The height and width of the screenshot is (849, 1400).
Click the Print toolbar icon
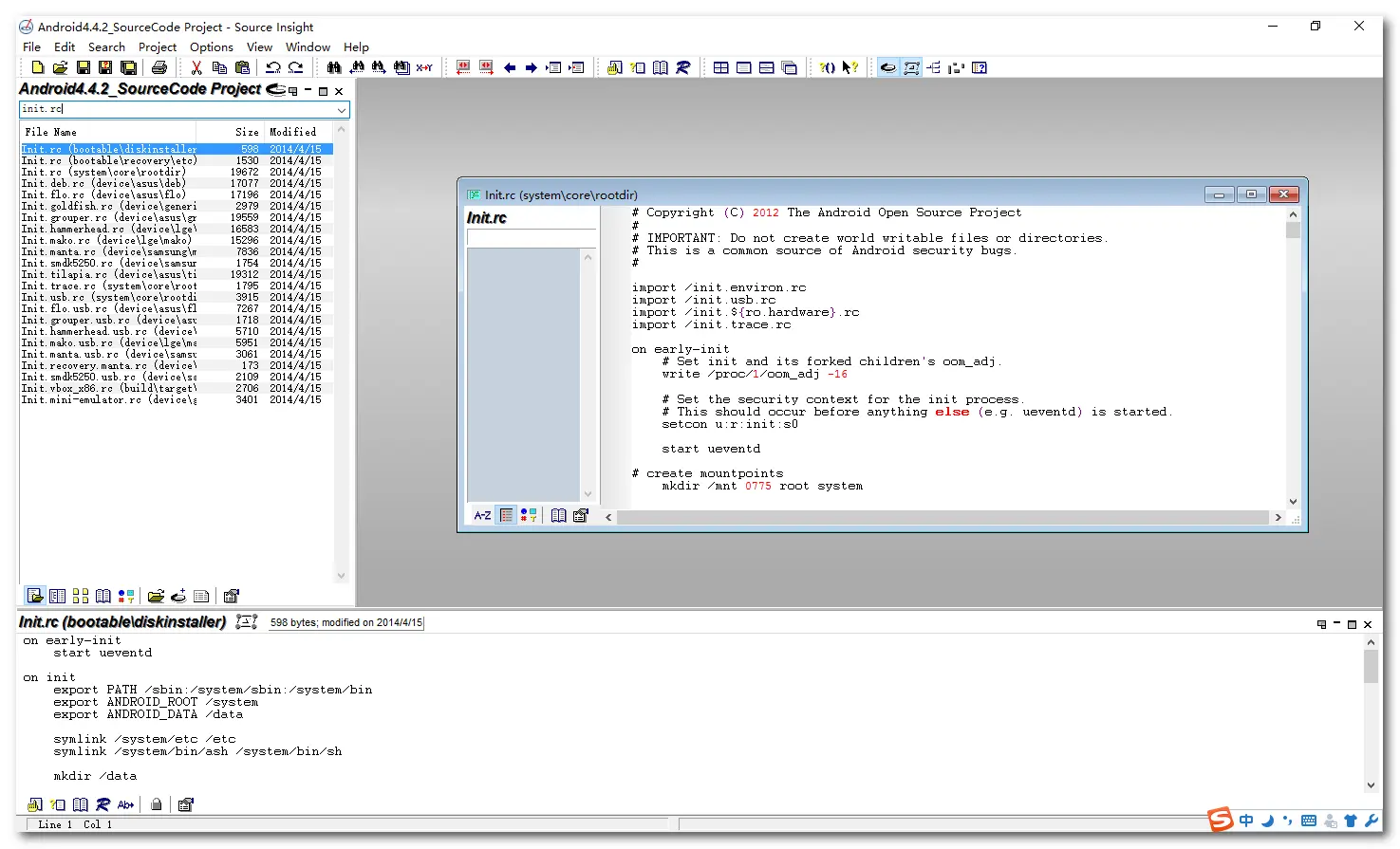[159, 67]
